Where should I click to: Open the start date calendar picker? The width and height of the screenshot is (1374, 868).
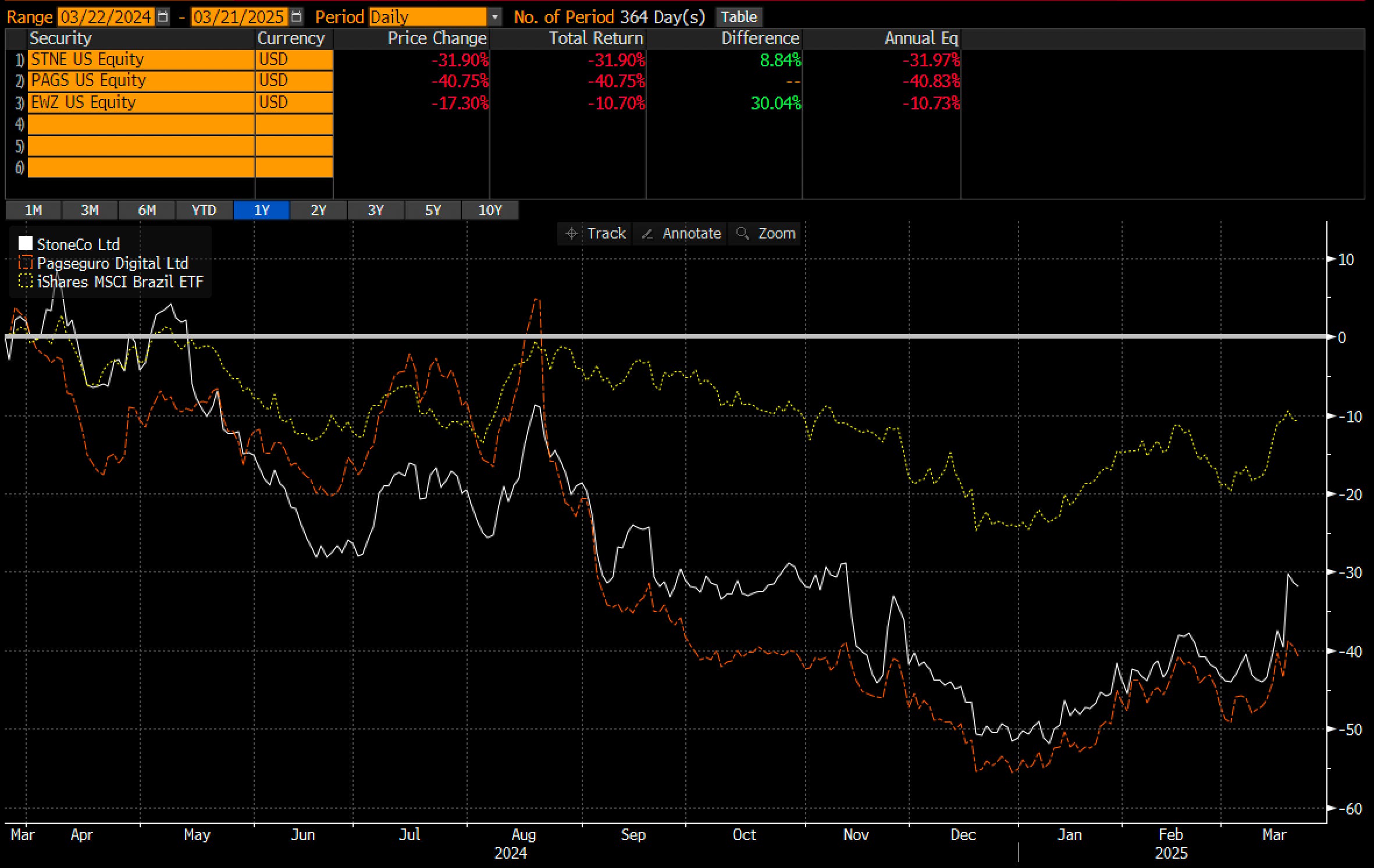point(163,17)
